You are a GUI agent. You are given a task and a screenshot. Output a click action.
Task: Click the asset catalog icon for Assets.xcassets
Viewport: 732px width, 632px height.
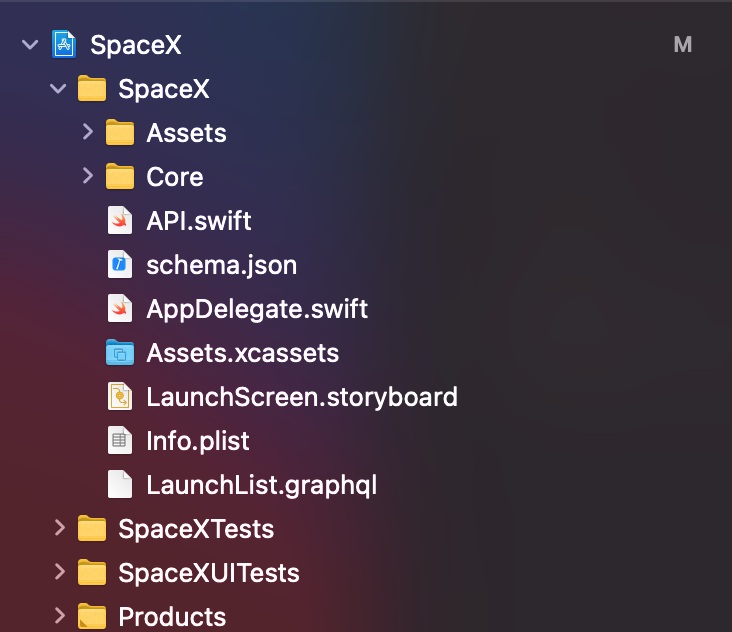pos(120,353)
